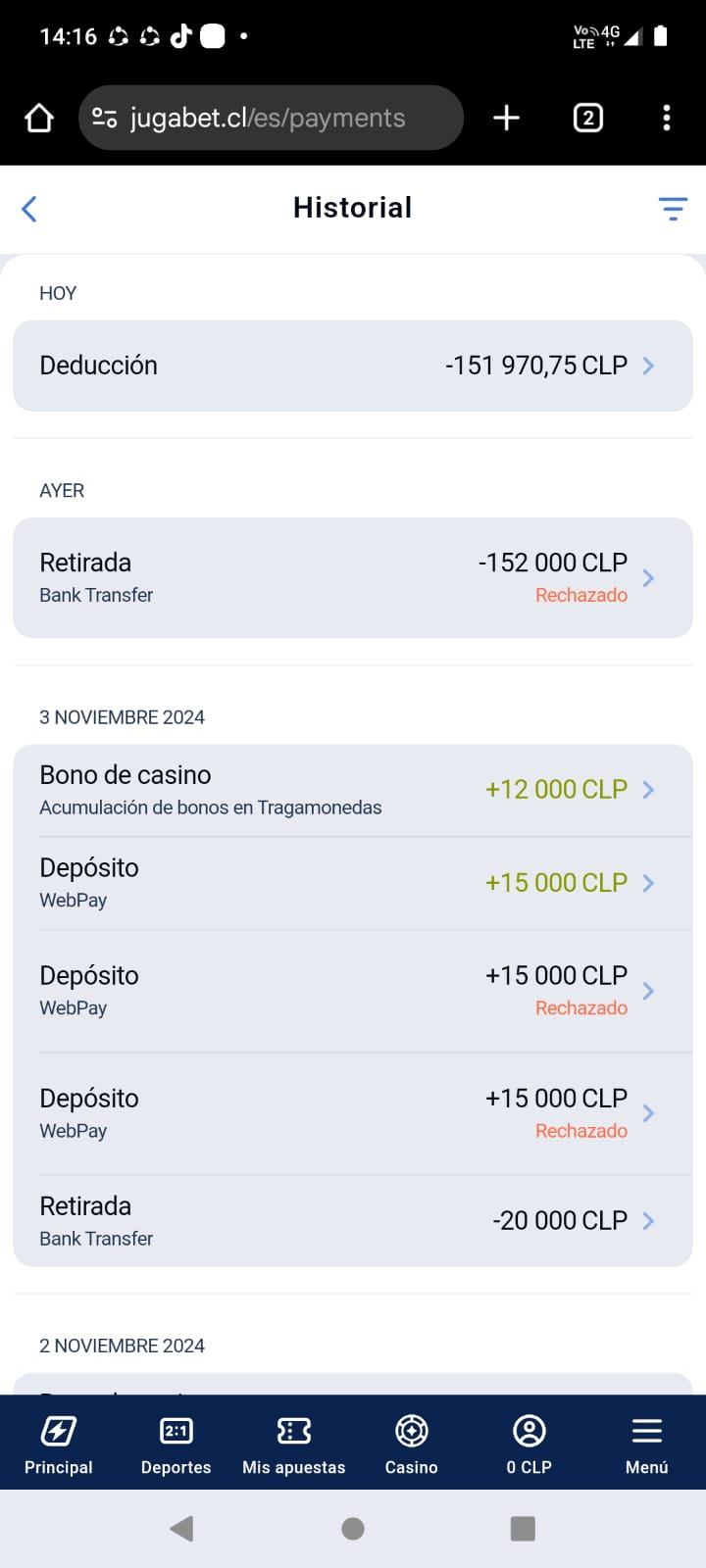706x1568 pixels.
Task: Open the tab switcher showing 2 tabs
Action: click(587, 119)
